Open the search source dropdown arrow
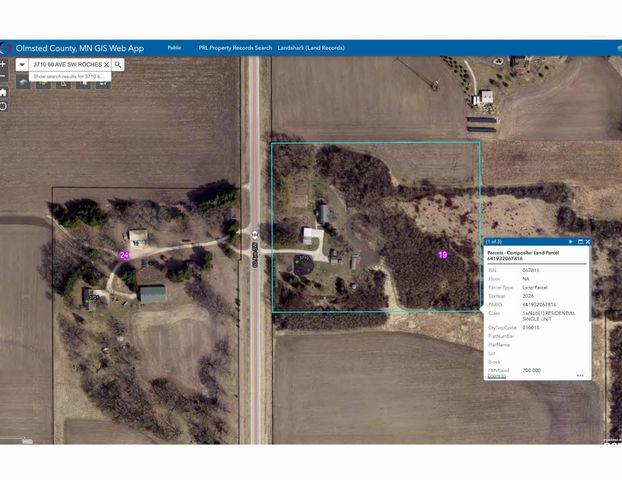Viewport: 622px width, 480px height. 22,64
